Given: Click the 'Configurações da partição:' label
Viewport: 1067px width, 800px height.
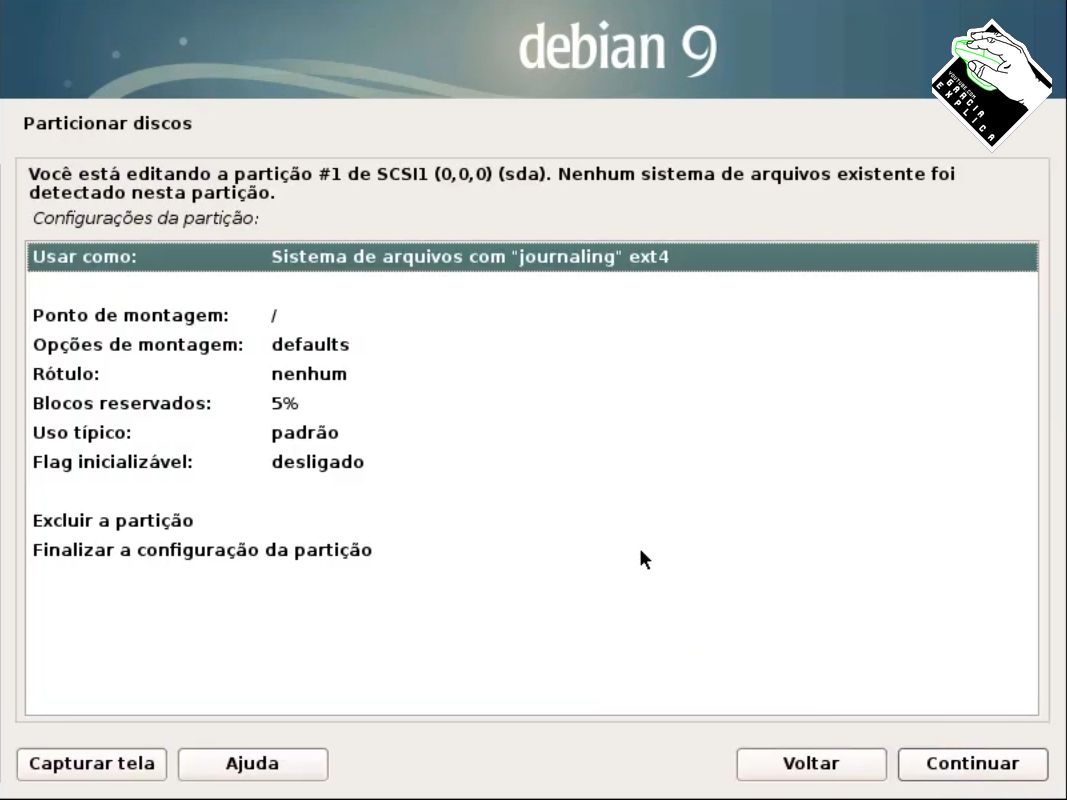Looking at the screenshot, I should (146, 218).
